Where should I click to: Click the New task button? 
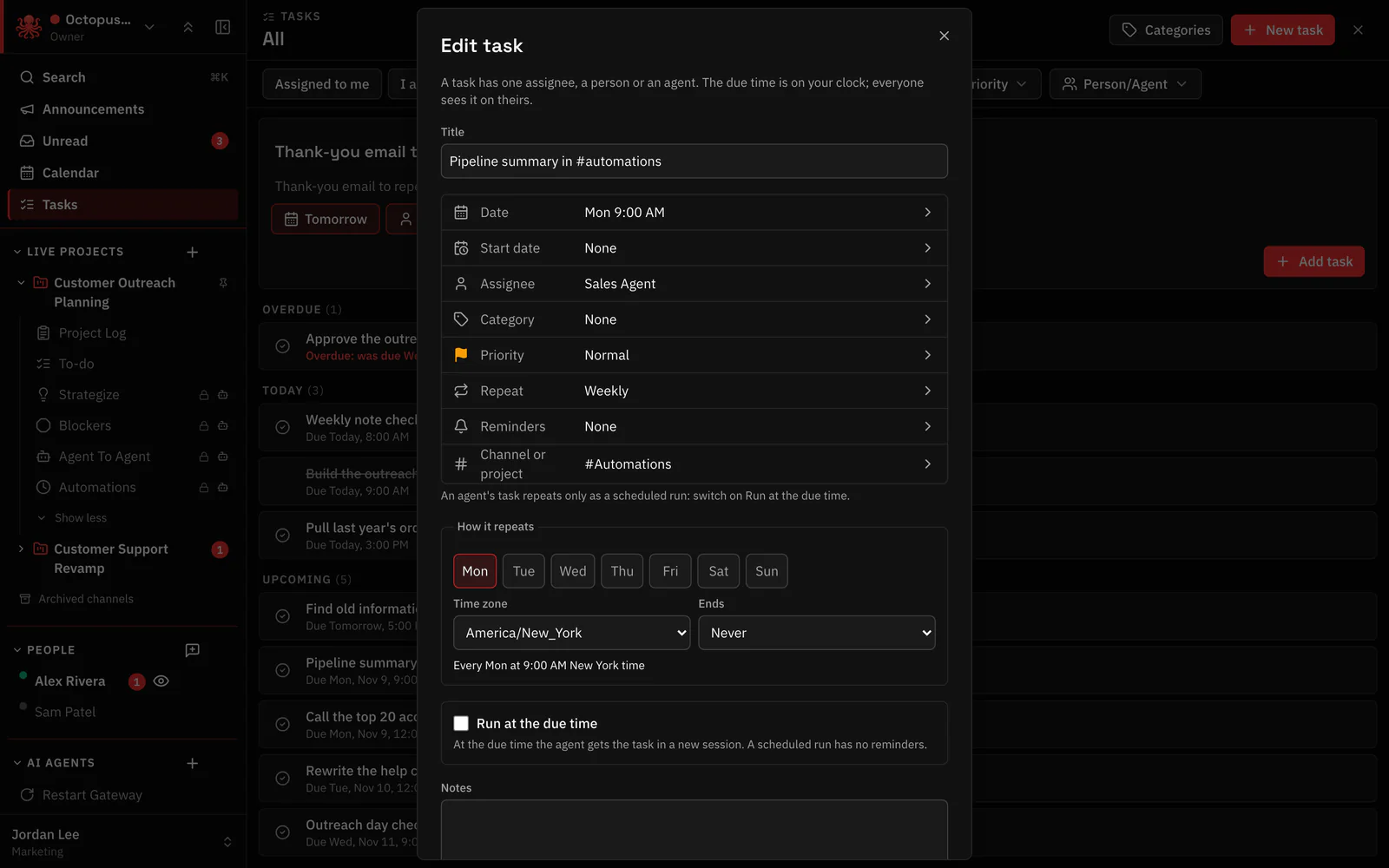click(1283, 30)
